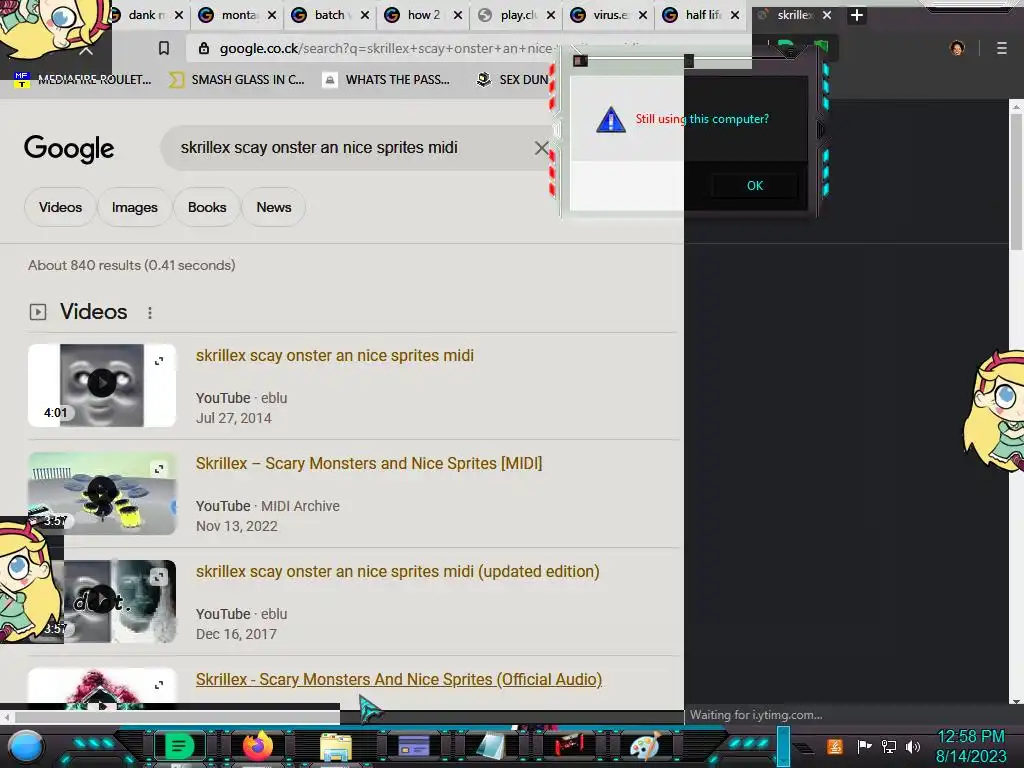Click the bookmark page icon

(164, 48)
